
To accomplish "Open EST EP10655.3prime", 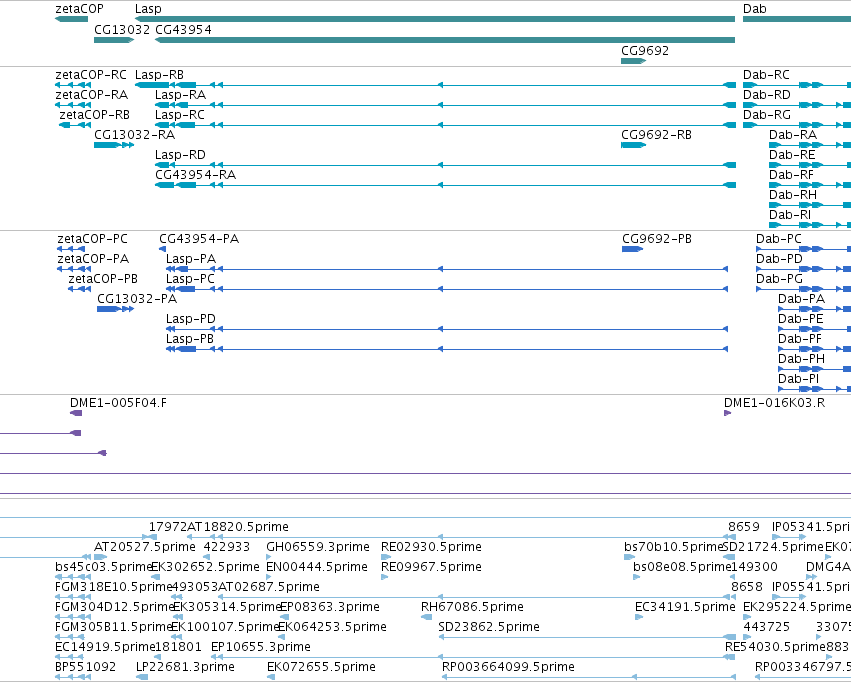I will [261, 647].
